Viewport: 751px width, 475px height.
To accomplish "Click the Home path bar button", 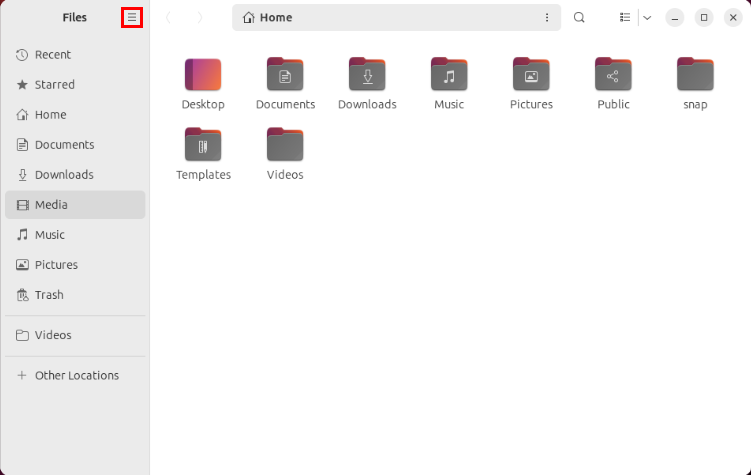I will [268, 17].
